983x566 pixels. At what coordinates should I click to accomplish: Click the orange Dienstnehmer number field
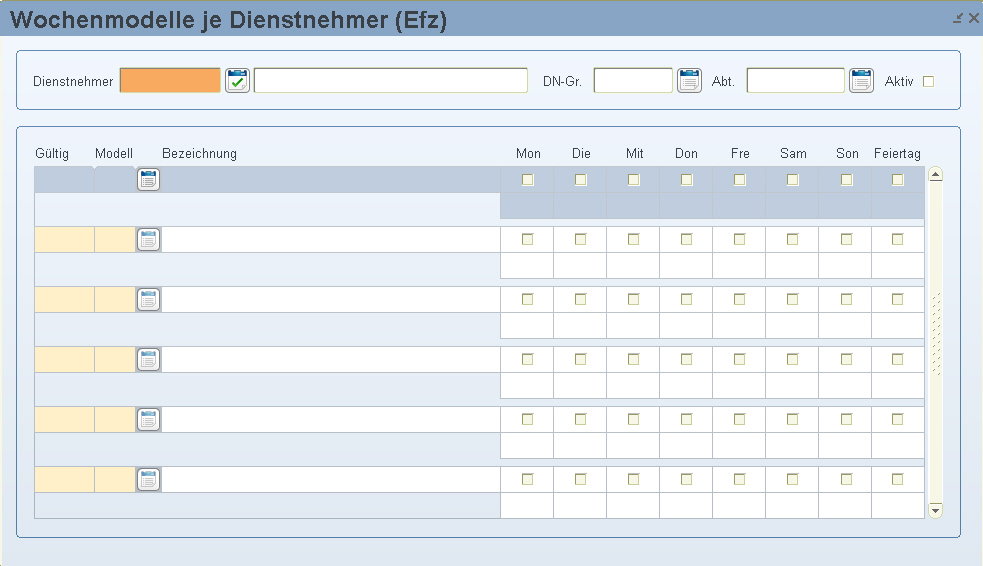[170, 81]
